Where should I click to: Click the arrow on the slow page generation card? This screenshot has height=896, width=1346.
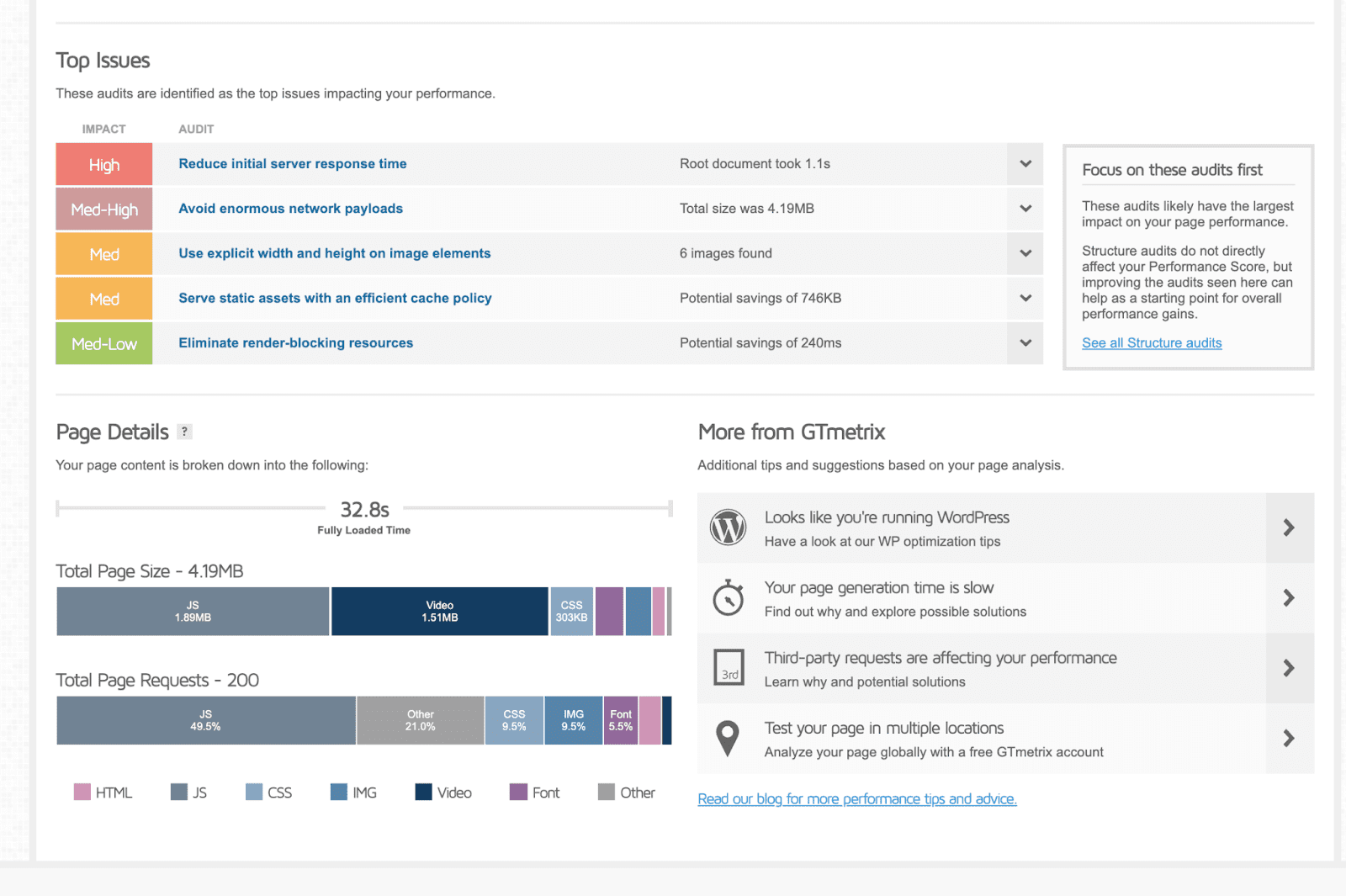pos(1288,598)
